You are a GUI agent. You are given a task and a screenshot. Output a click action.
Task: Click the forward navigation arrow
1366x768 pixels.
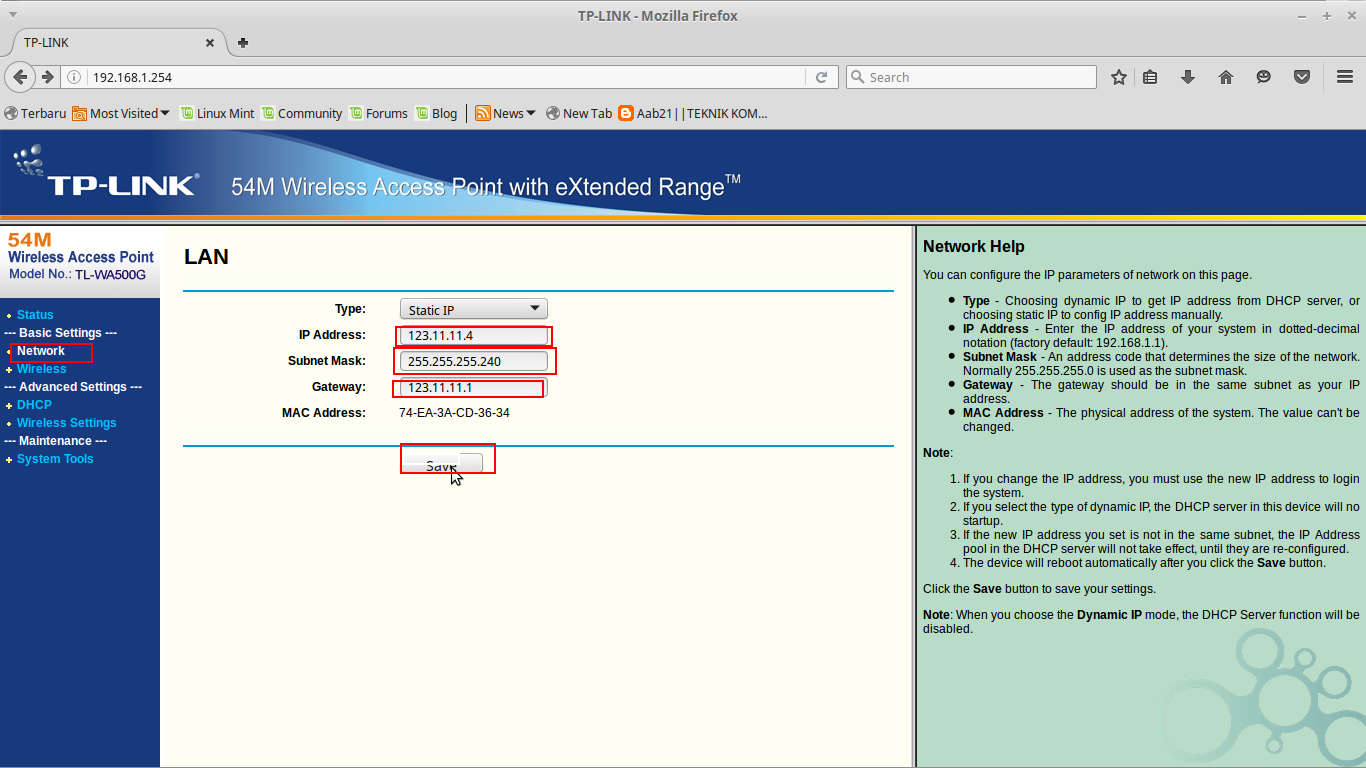tap(48, 77)
